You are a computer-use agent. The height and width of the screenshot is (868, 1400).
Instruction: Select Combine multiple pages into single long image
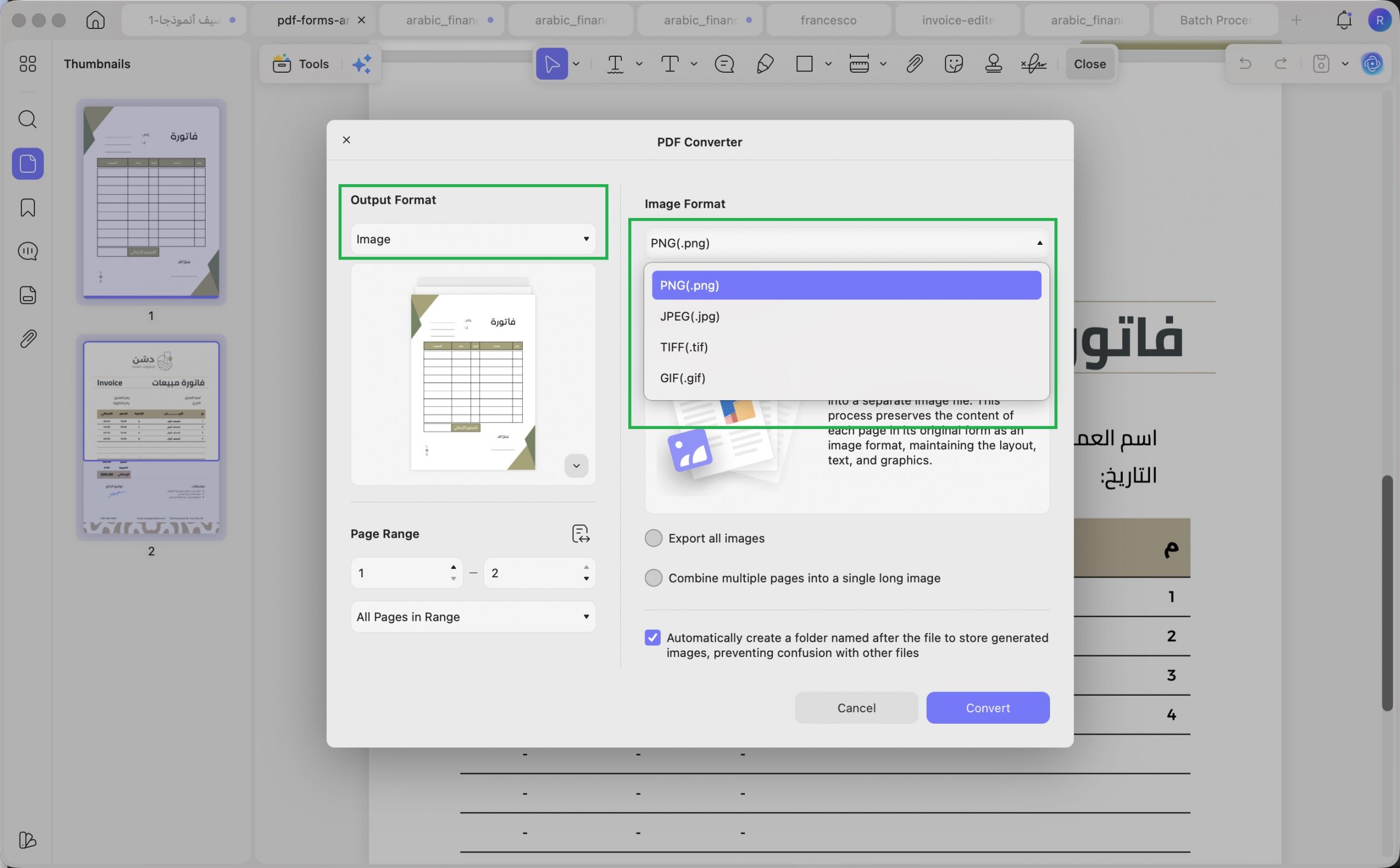653,578
